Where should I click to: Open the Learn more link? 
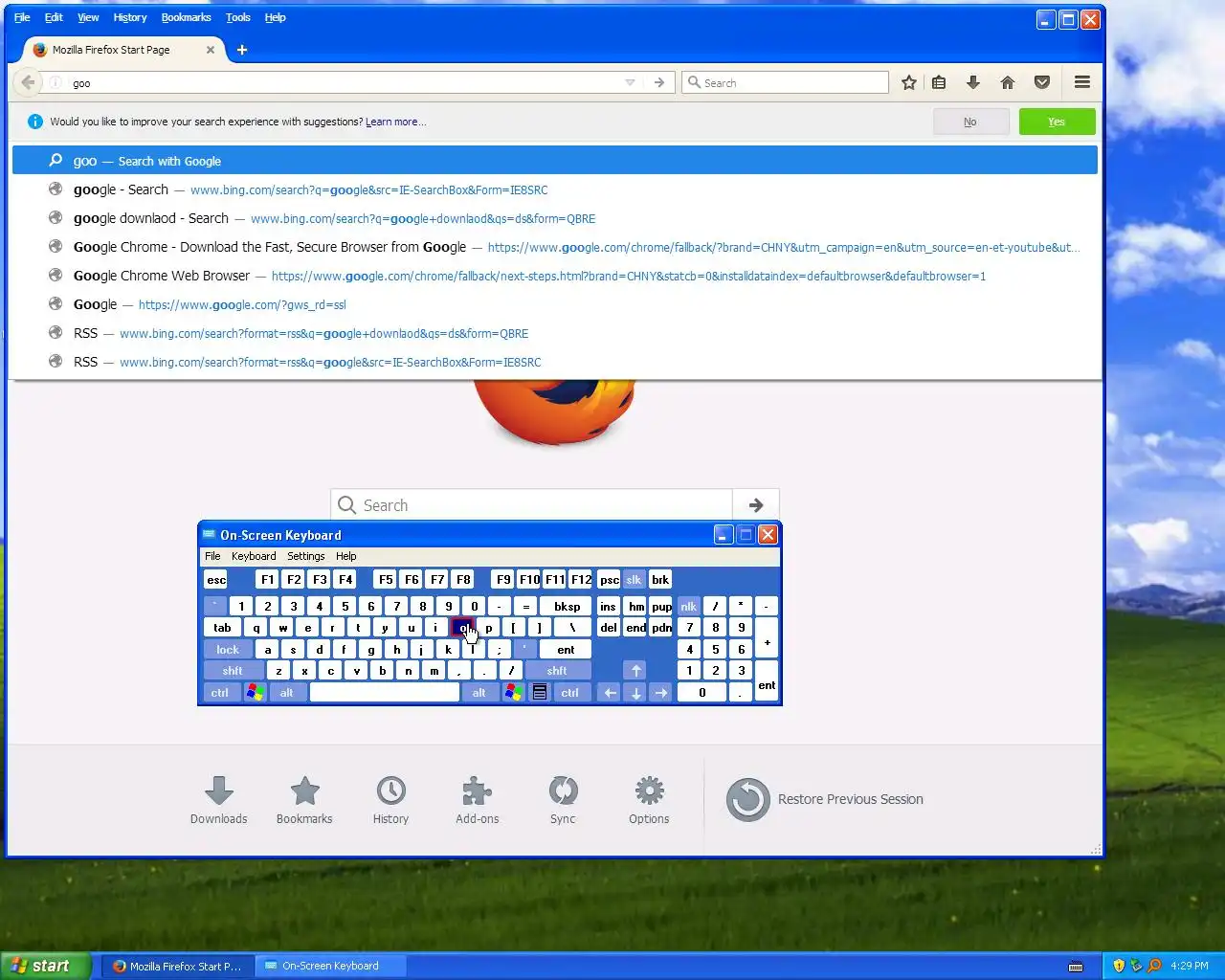(394, 122)
